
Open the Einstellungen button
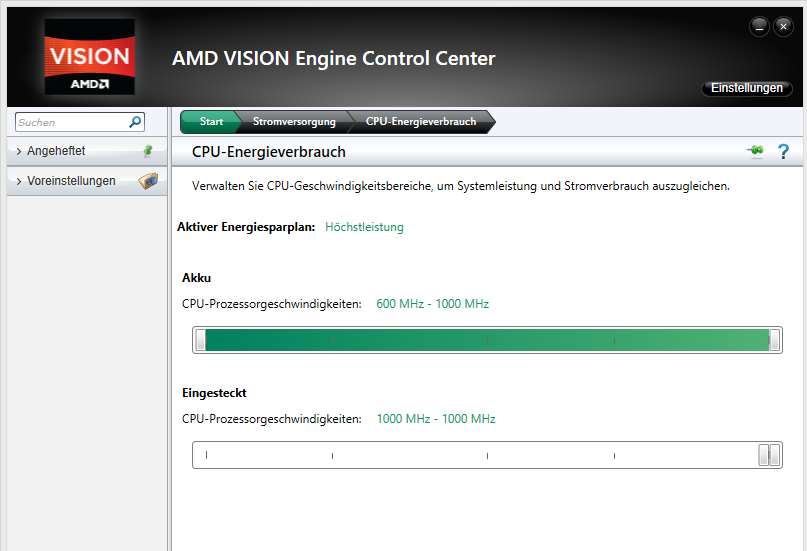(x=747, y=88)
